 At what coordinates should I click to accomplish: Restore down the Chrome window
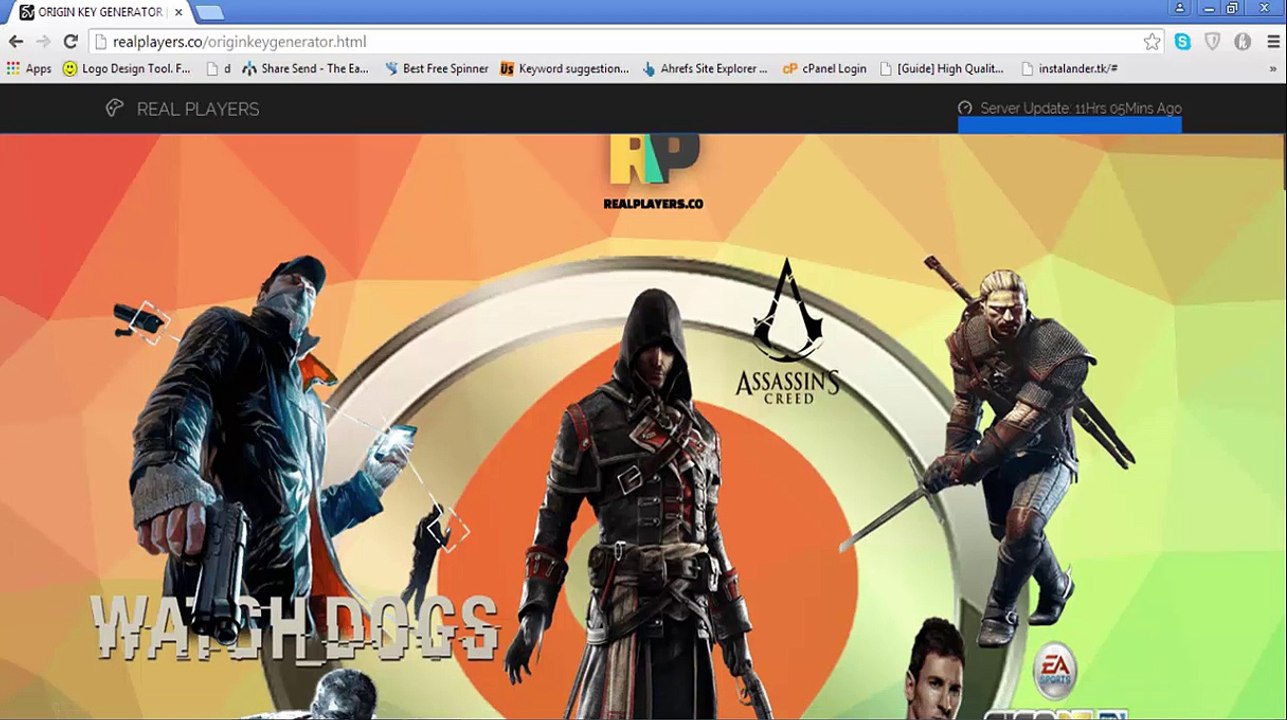[1233, 8]
